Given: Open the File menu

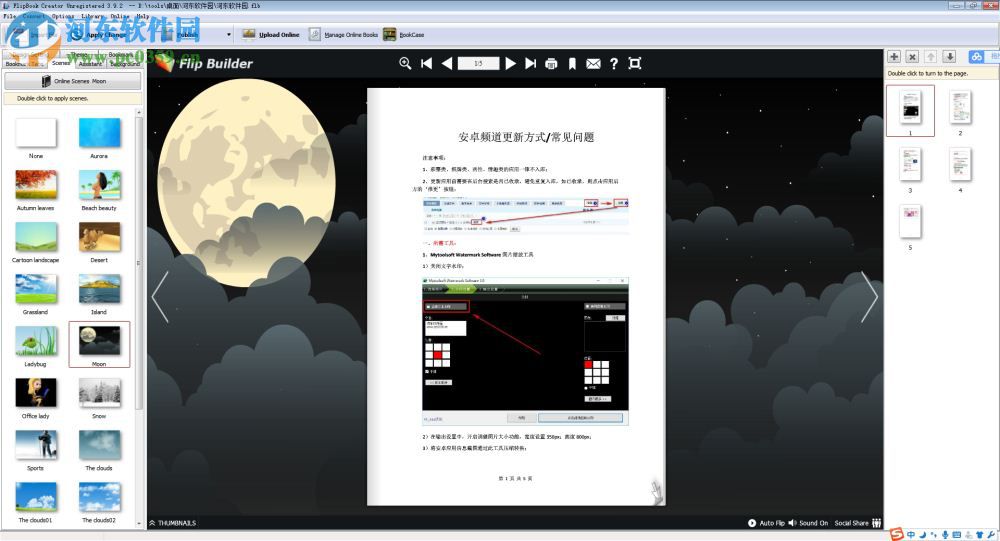Looking at the screenshot, I should (x=10, y=16).
